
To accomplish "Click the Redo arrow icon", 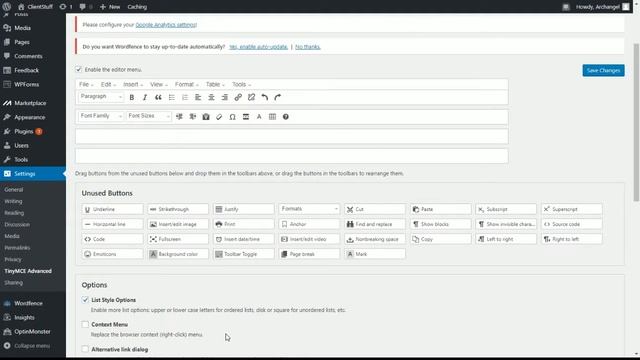I will click(278, 97).
